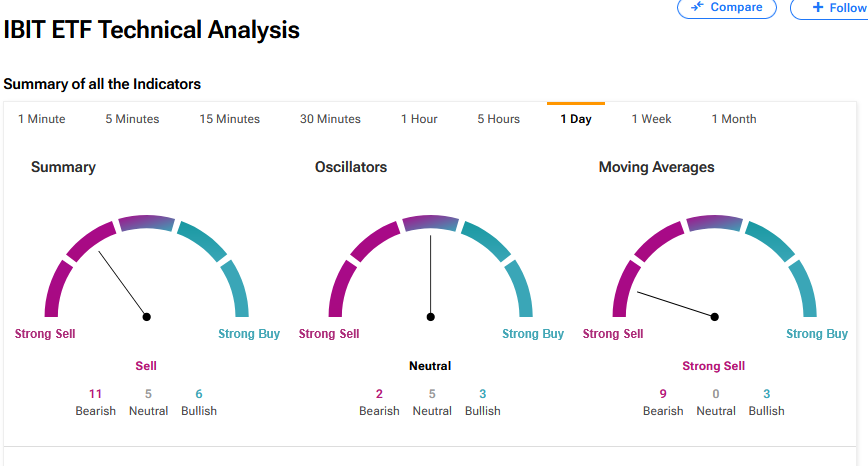Select the 5 Hours tab

pyautogui.click(x=498, y=119)
